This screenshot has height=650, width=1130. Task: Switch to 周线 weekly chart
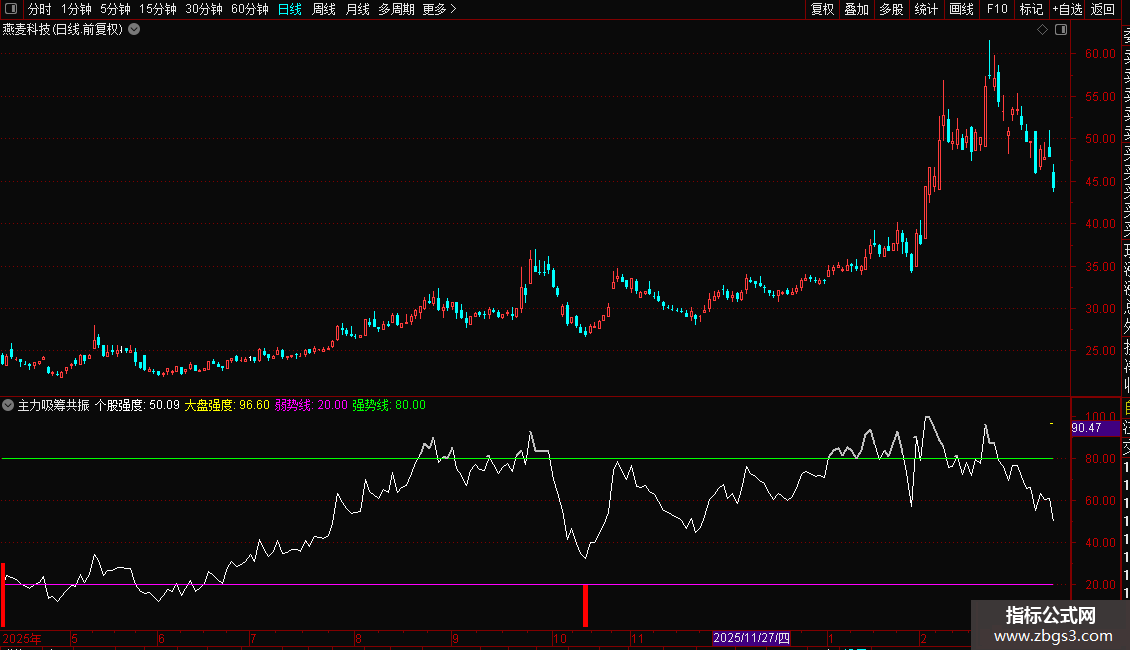tap(324, 9)
